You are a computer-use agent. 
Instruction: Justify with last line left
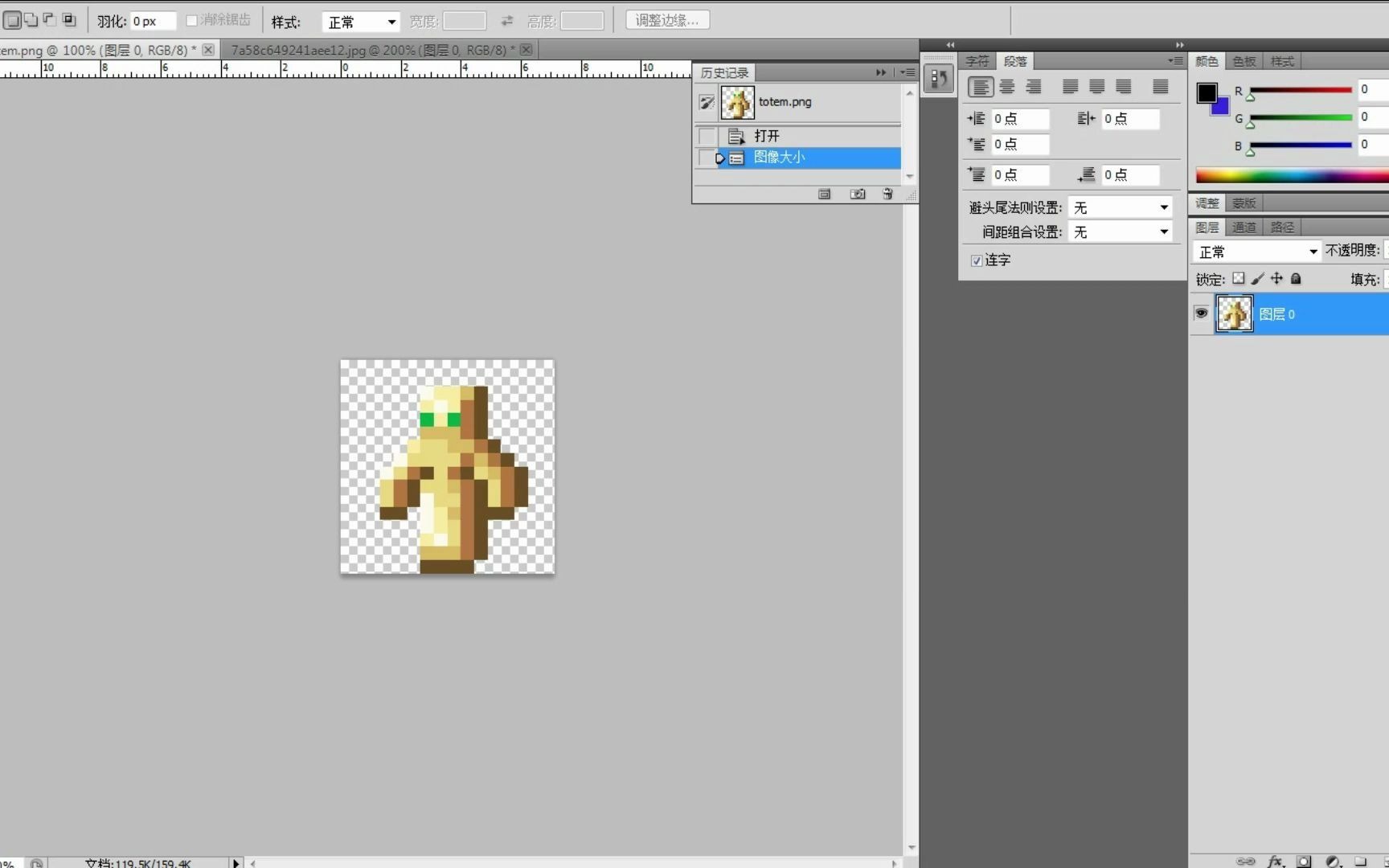[x=1070, y=87]
